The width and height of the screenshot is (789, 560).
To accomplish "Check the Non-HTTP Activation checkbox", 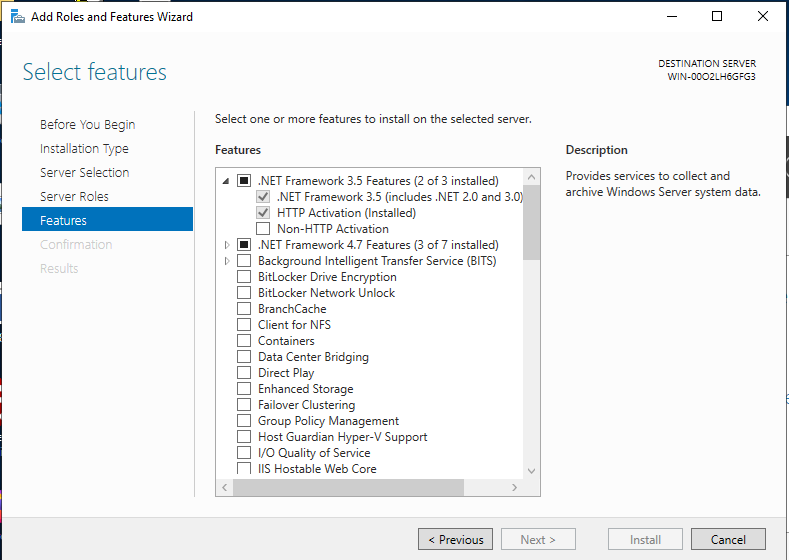I will coord(263,229).
